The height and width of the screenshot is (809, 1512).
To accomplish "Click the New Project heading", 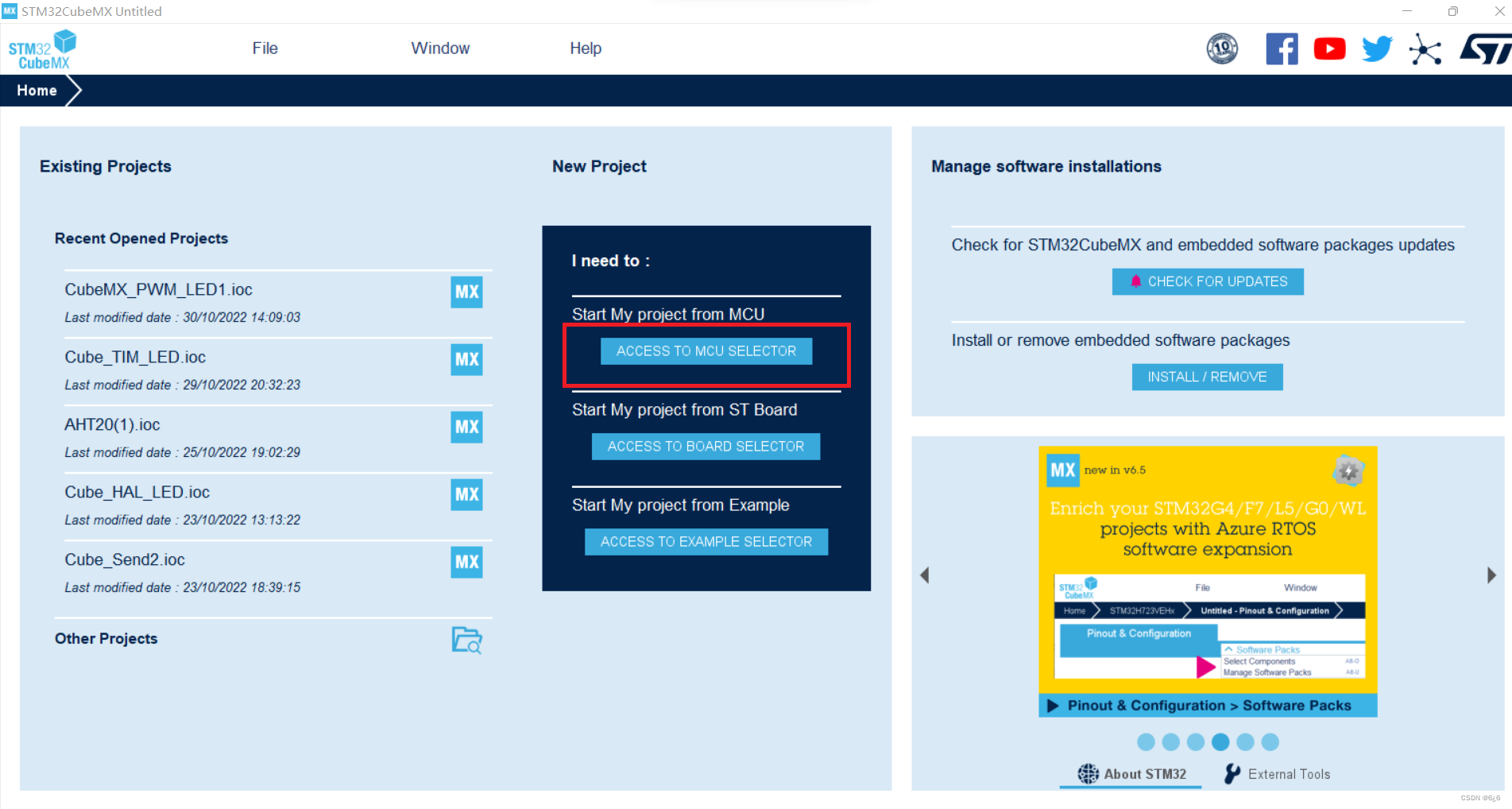I will [x=599, y=166].
